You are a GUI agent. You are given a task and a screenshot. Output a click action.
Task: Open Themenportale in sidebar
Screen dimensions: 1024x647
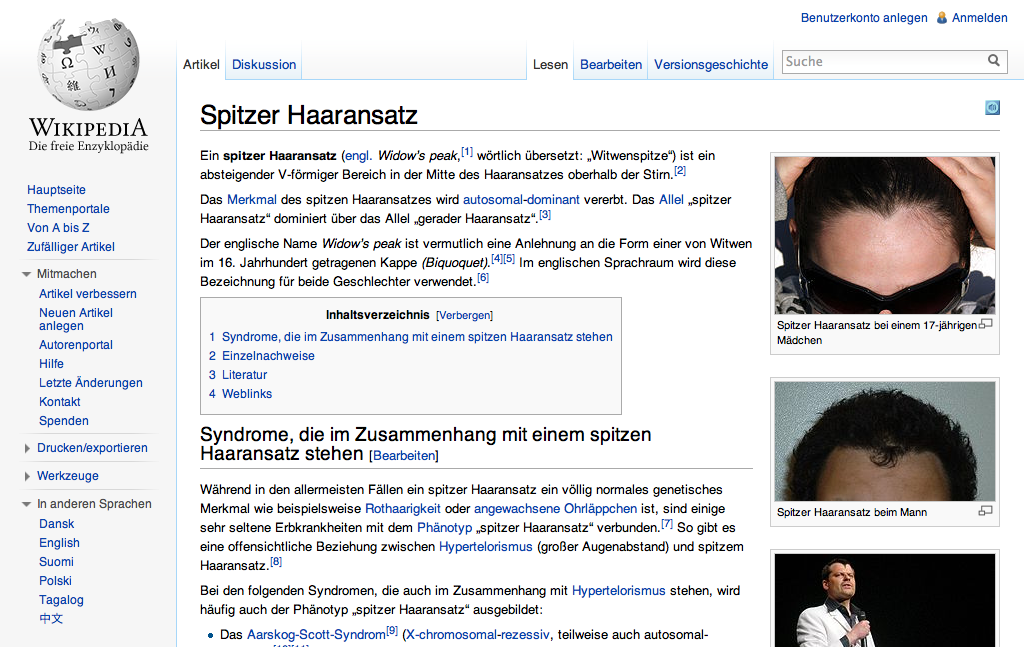[68, 209]
